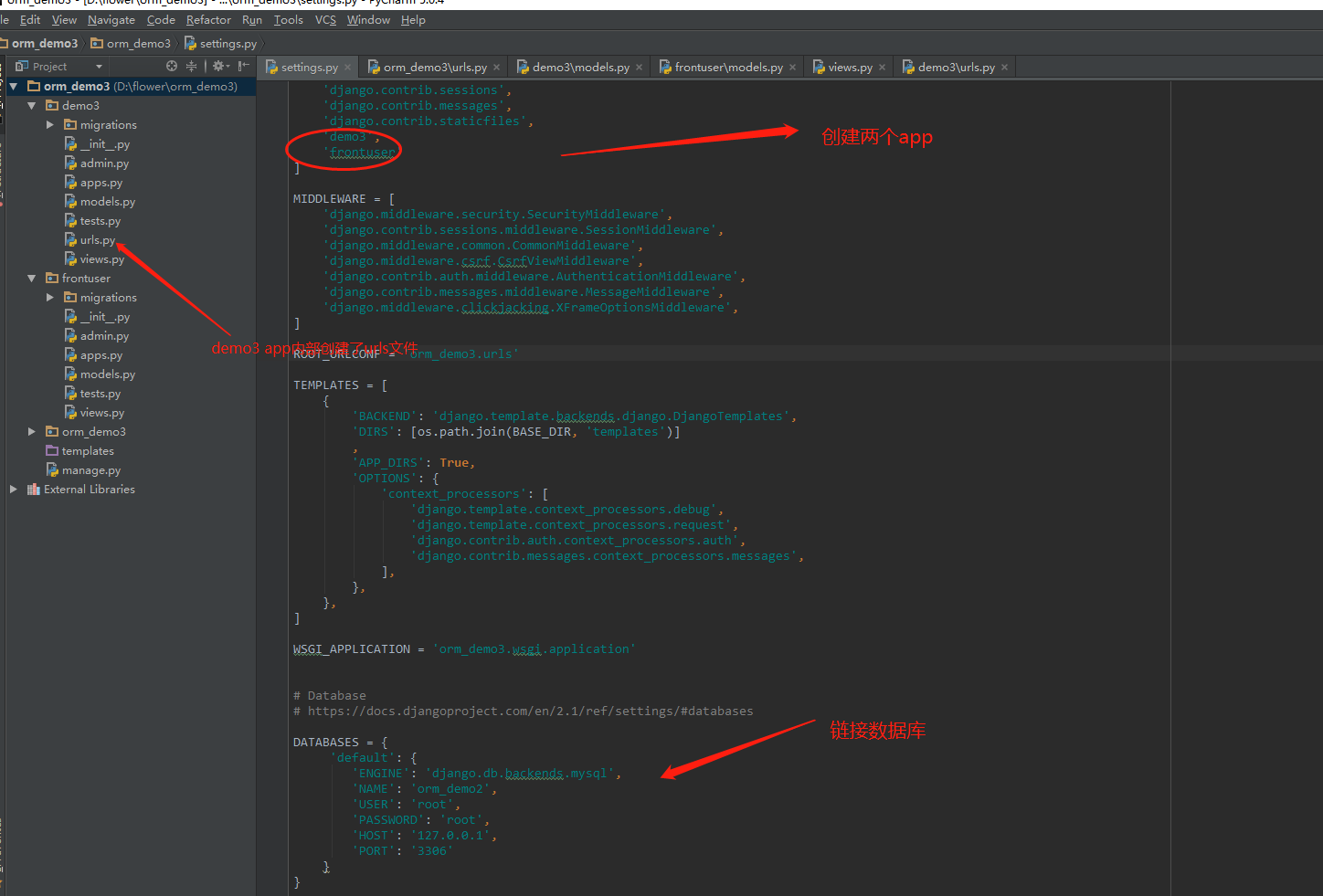Image resolution: width=1323 pixels, height=896 pixels.
Task: Expand the External Libraries node
Action: click(x=14, y=490)
